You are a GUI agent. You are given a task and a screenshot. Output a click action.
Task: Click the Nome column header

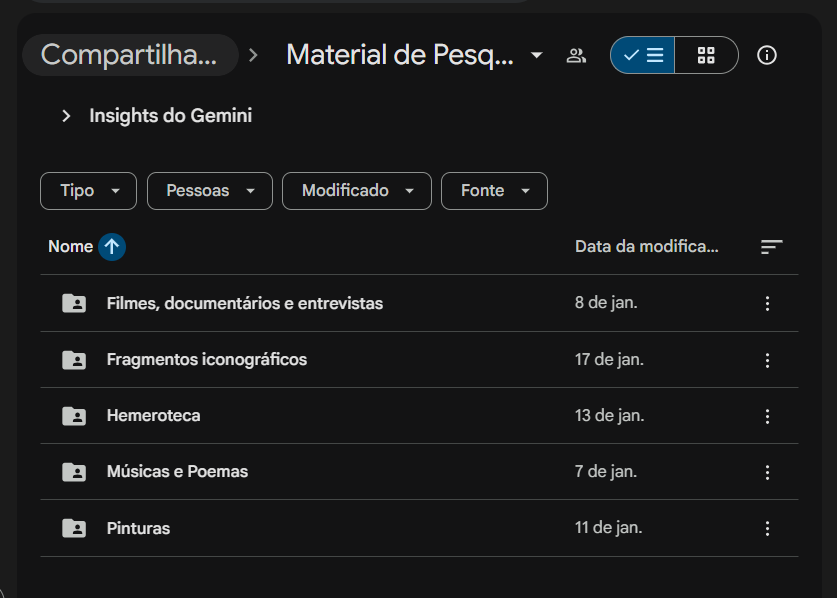[x=70, y=247]
